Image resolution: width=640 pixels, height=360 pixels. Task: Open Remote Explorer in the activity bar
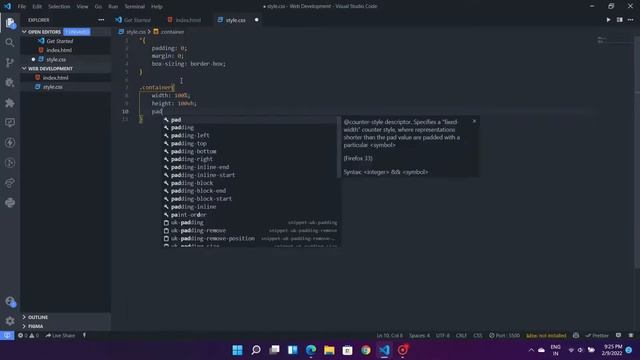click(x=10, y=122)
